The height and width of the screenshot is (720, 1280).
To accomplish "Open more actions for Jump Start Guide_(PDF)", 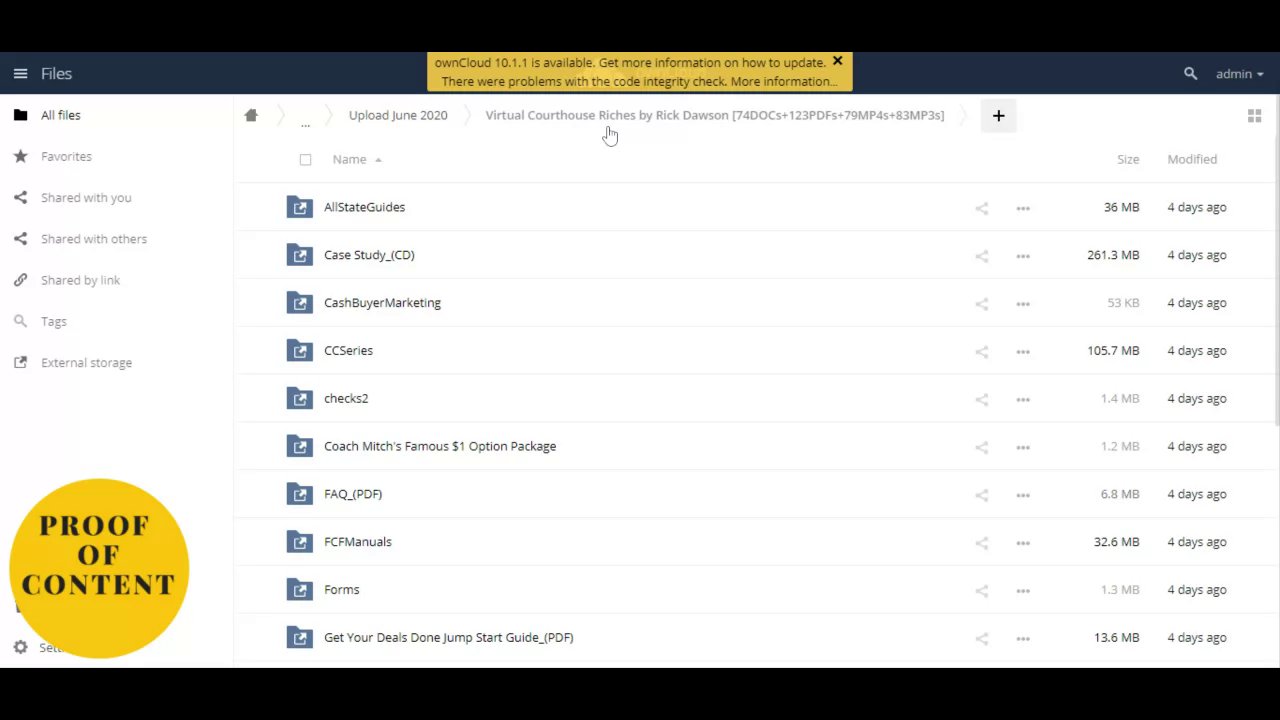I will 1022,638.
